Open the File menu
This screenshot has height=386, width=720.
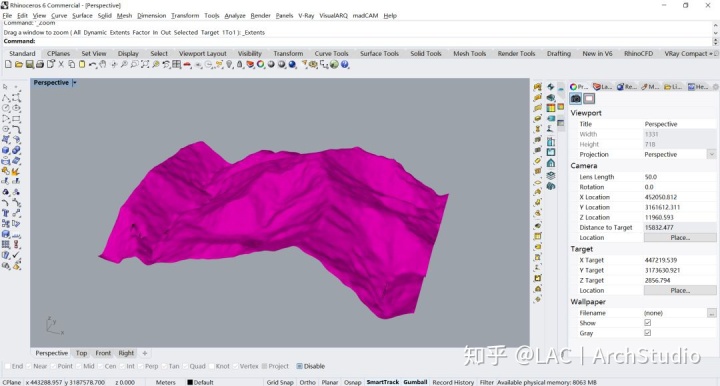coord(7,16)
